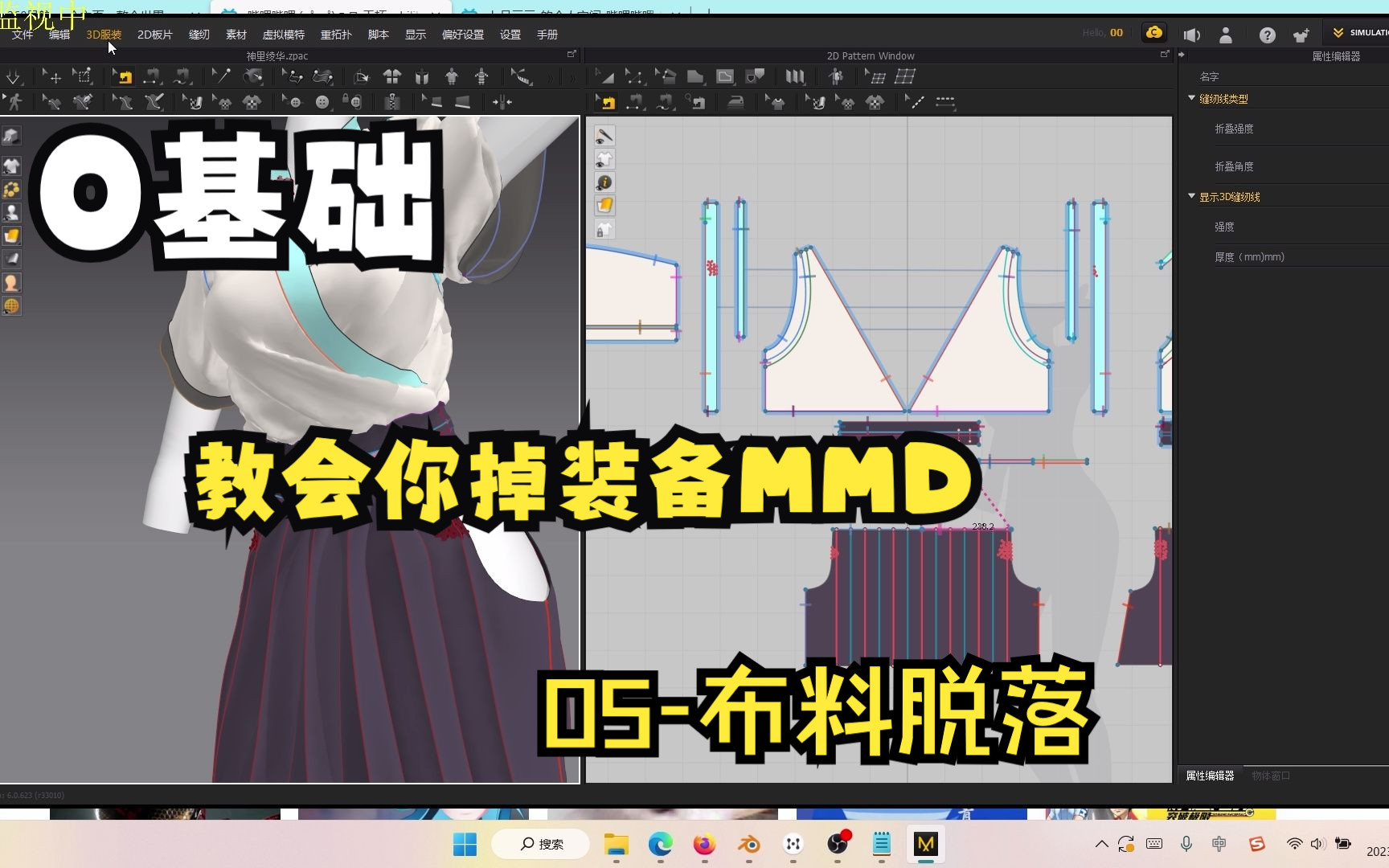Open the 2D板片 menu
The image size is (1389, 868).
(x=155, y=35)
